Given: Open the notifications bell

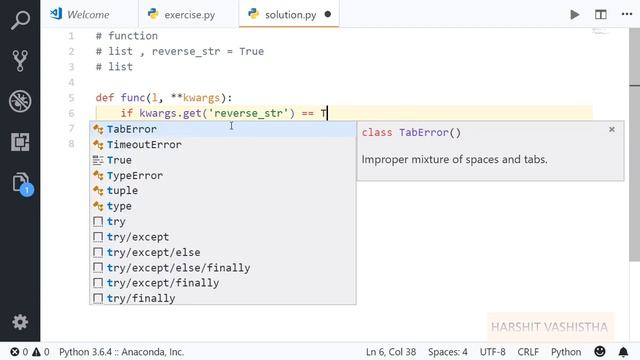Looking at the screenshot, I should pos(623,352).
